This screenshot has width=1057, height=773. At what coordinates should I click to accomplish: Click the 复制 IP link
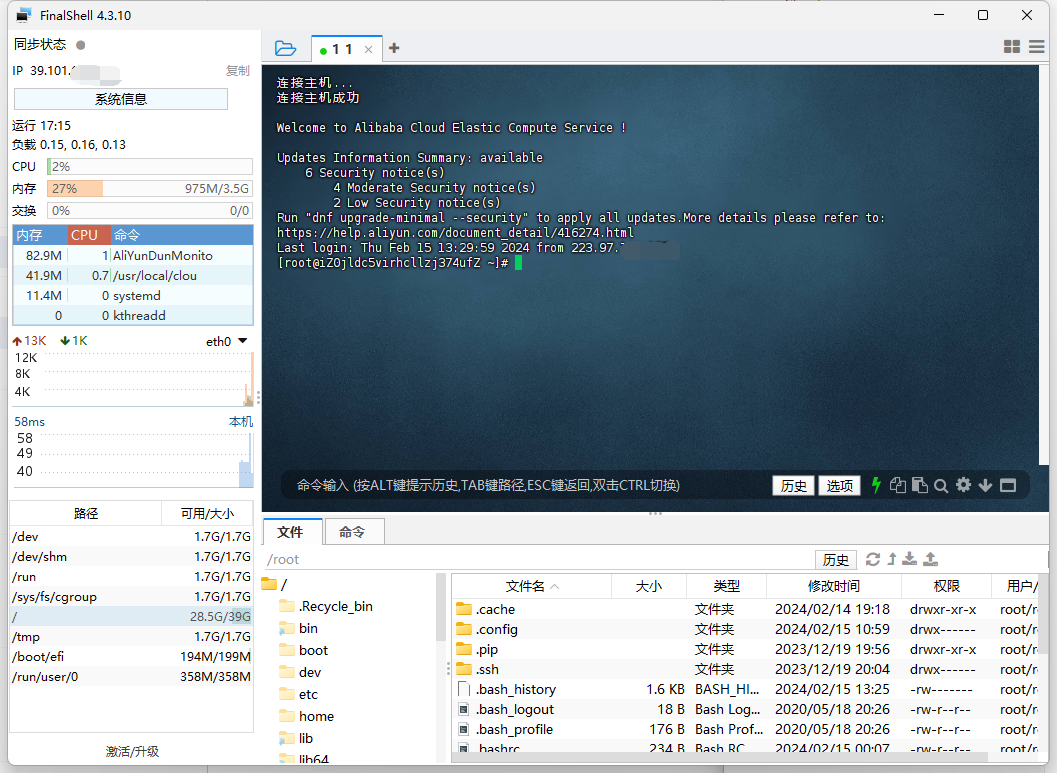coord(237,71)
